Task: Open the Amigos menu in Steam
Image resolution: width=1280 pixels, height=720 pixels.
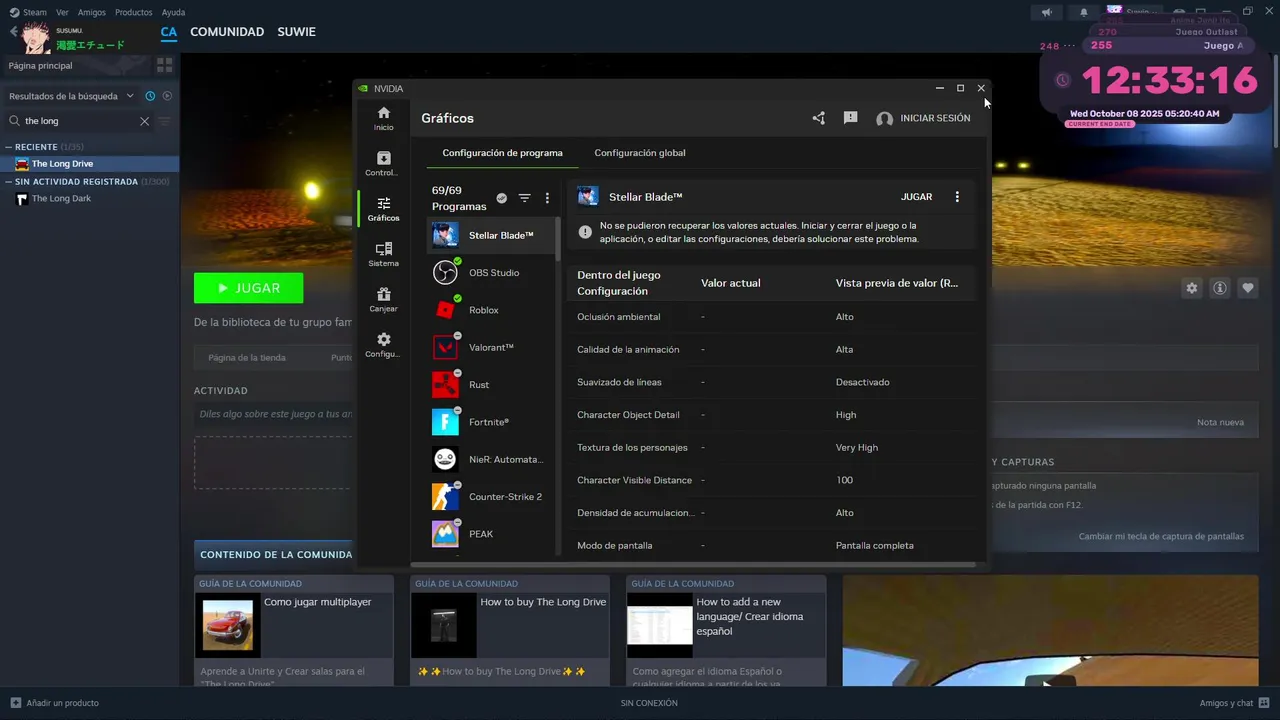Action: point(92,12)
